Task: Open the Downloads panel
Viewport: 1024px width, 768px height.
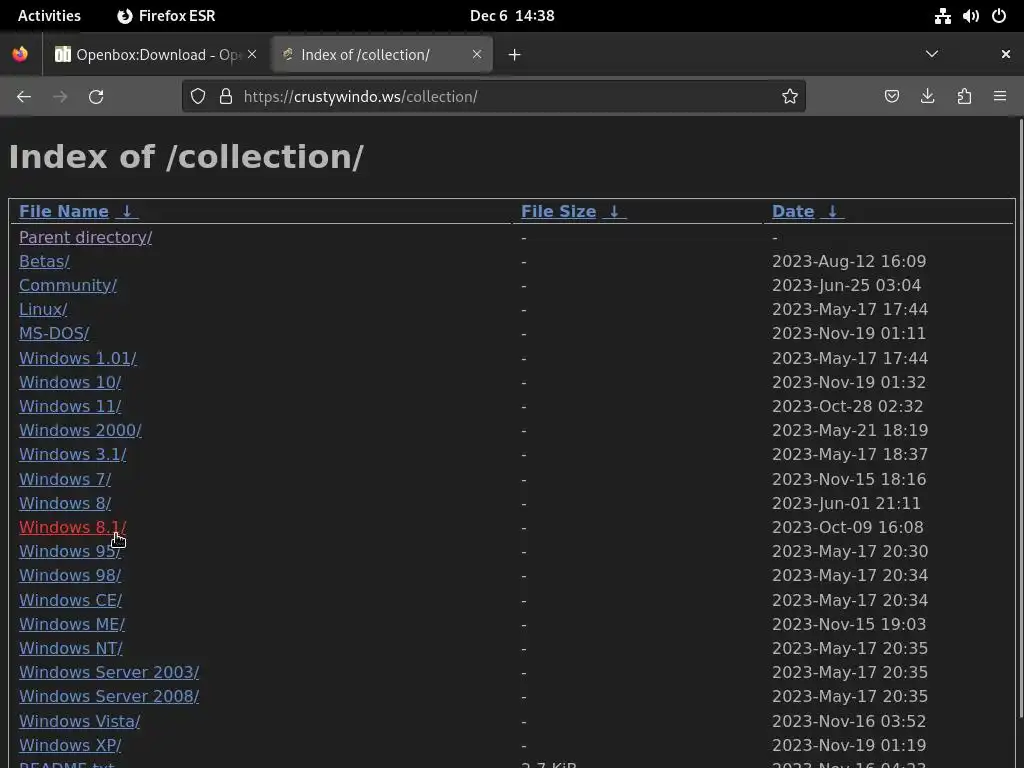Action: (x=927, y=97)
